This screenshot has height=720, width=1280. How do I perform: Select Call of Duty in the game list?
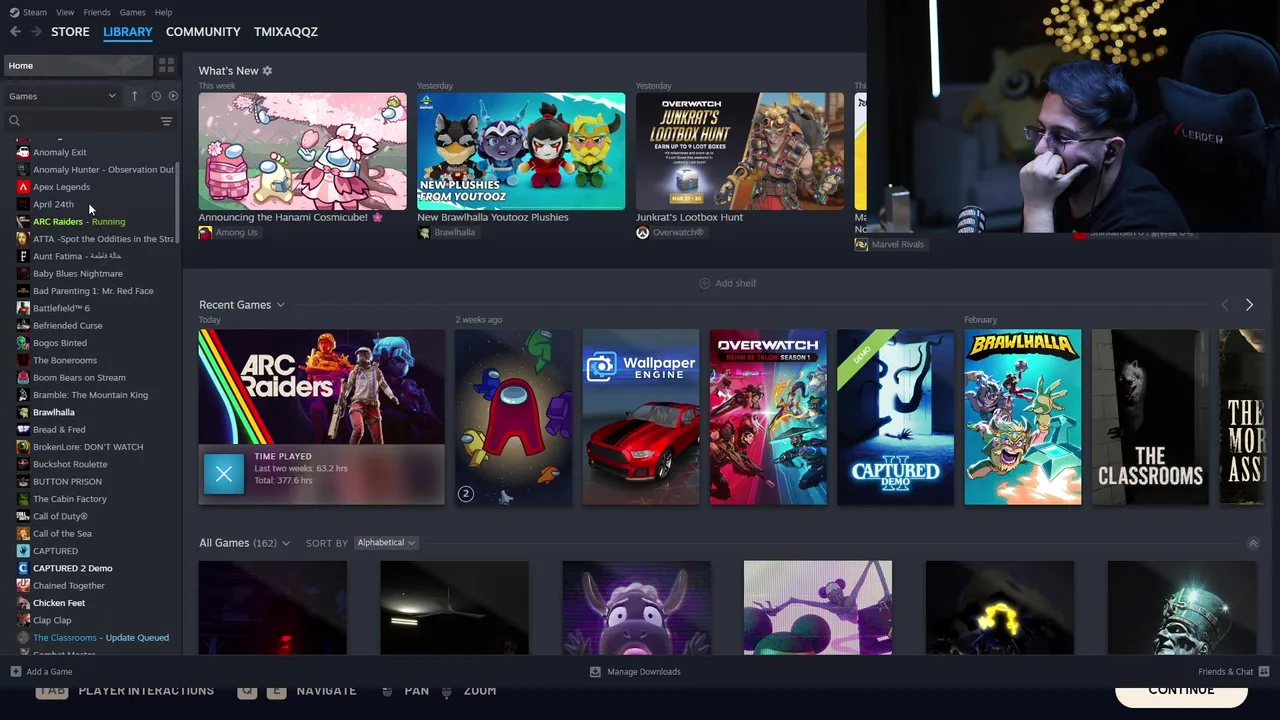[x=60, y=516]
